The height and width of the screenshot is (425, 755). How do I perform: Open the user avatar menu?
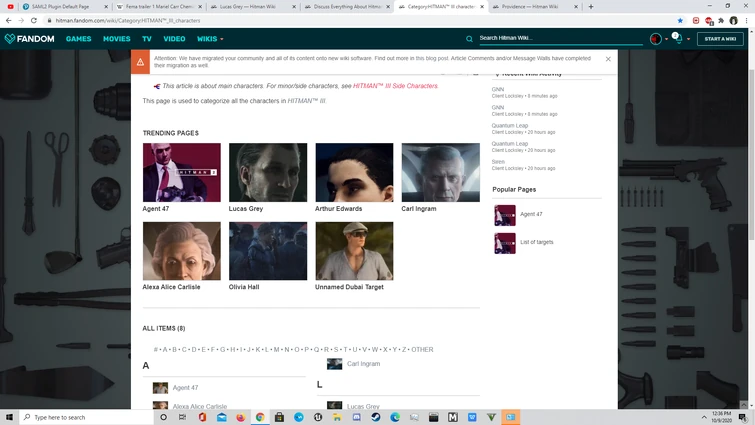[655, 39]
